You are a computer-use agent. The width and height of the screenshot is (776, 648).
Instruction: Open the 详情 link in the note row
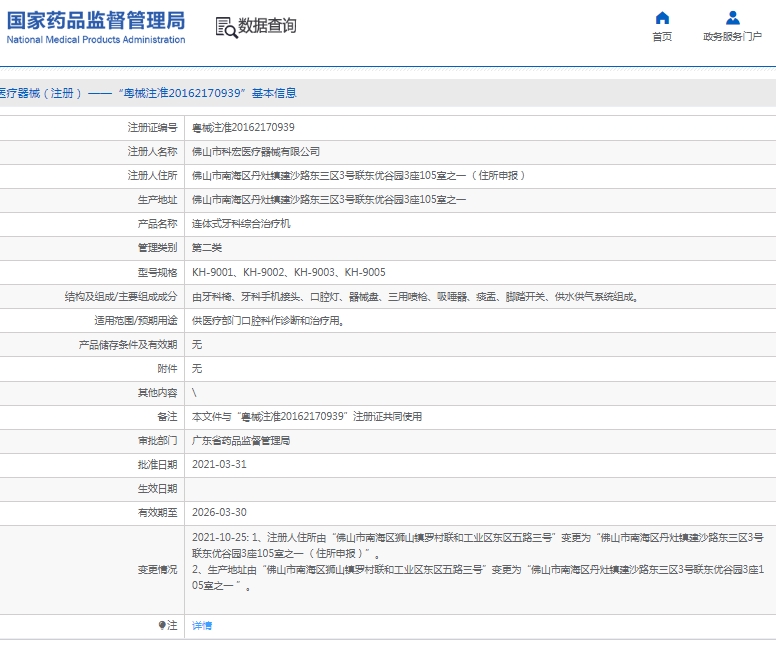[x=202, y=626]
